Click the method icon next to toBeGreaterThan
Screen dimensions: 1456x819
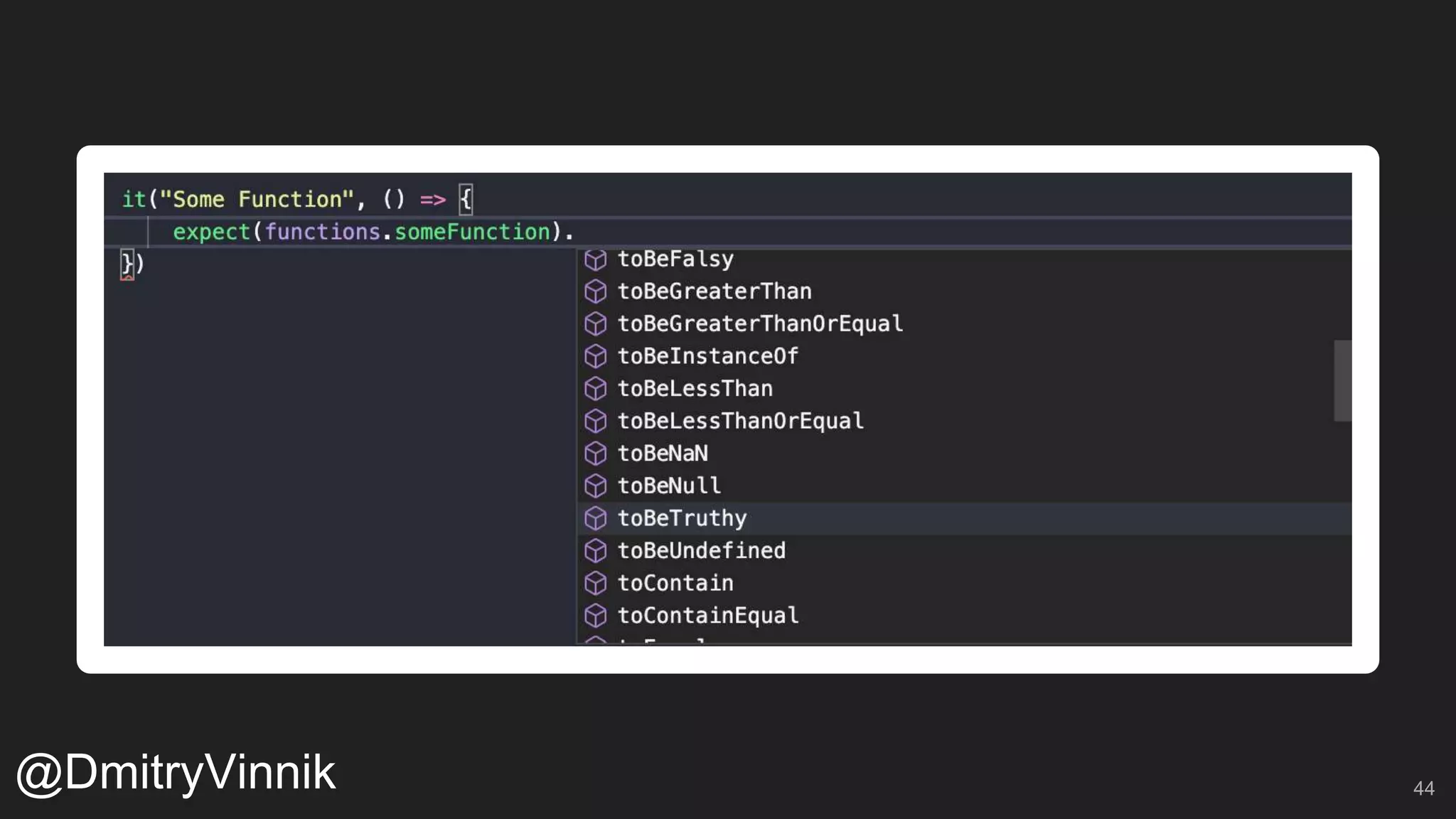(595, 291)
